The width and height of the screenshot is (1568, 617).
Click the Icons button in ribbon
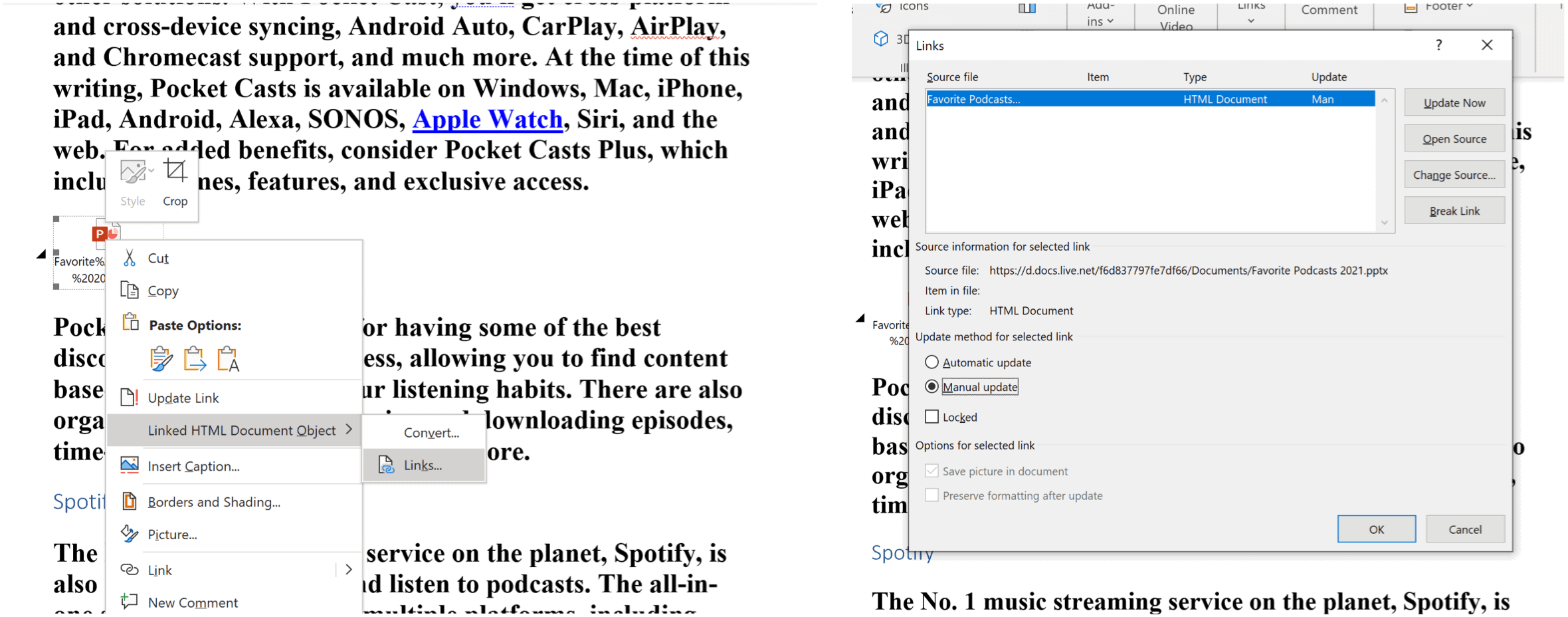coord(904,7)
